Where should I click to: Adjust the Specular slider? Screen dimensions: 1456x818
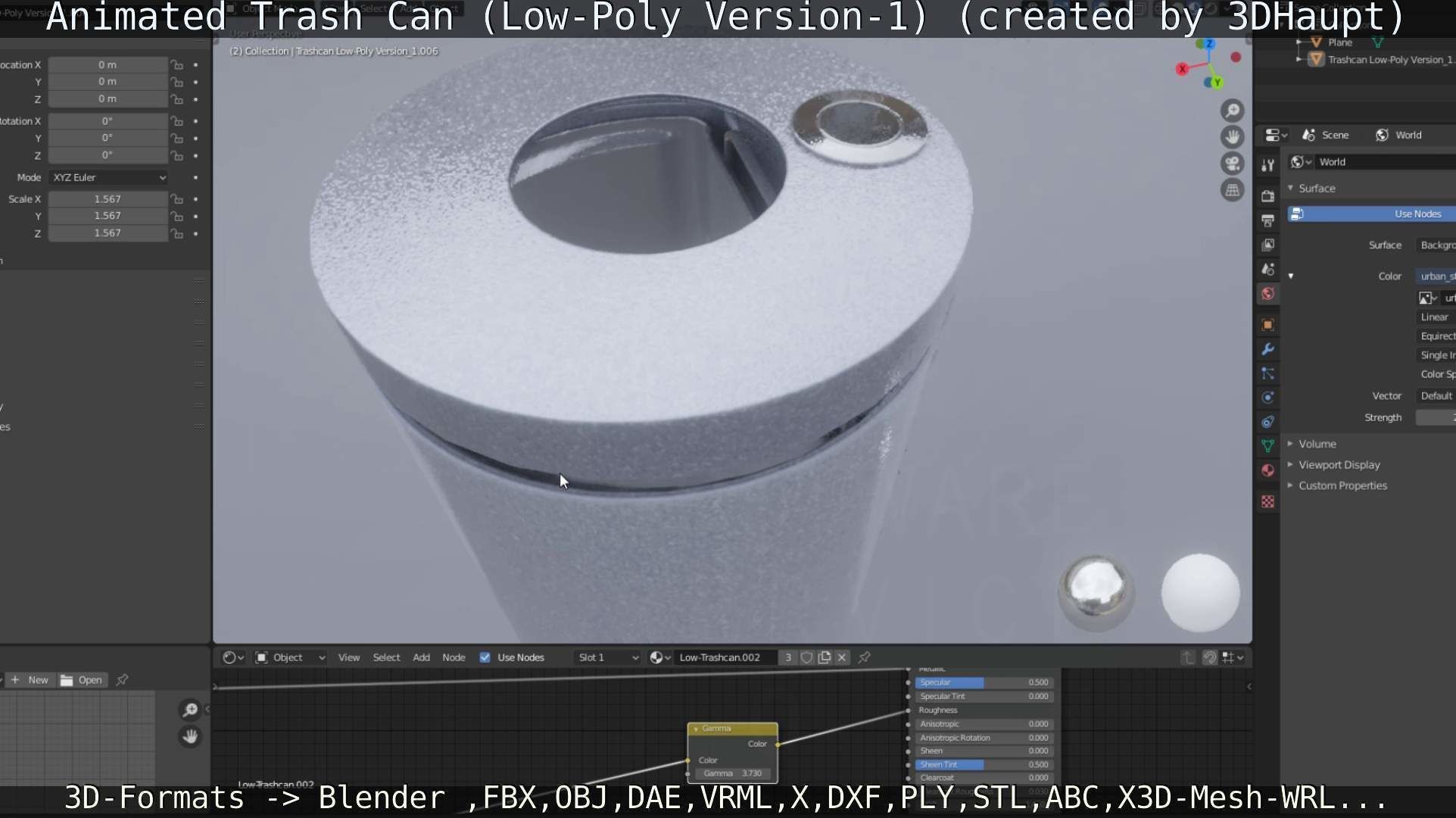click(x=984, y=682)
